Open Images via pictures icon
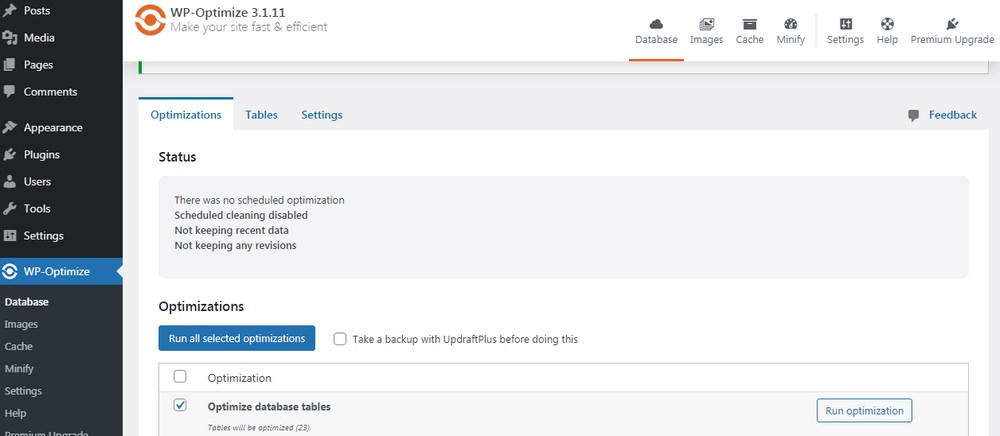 pos(706,24)
